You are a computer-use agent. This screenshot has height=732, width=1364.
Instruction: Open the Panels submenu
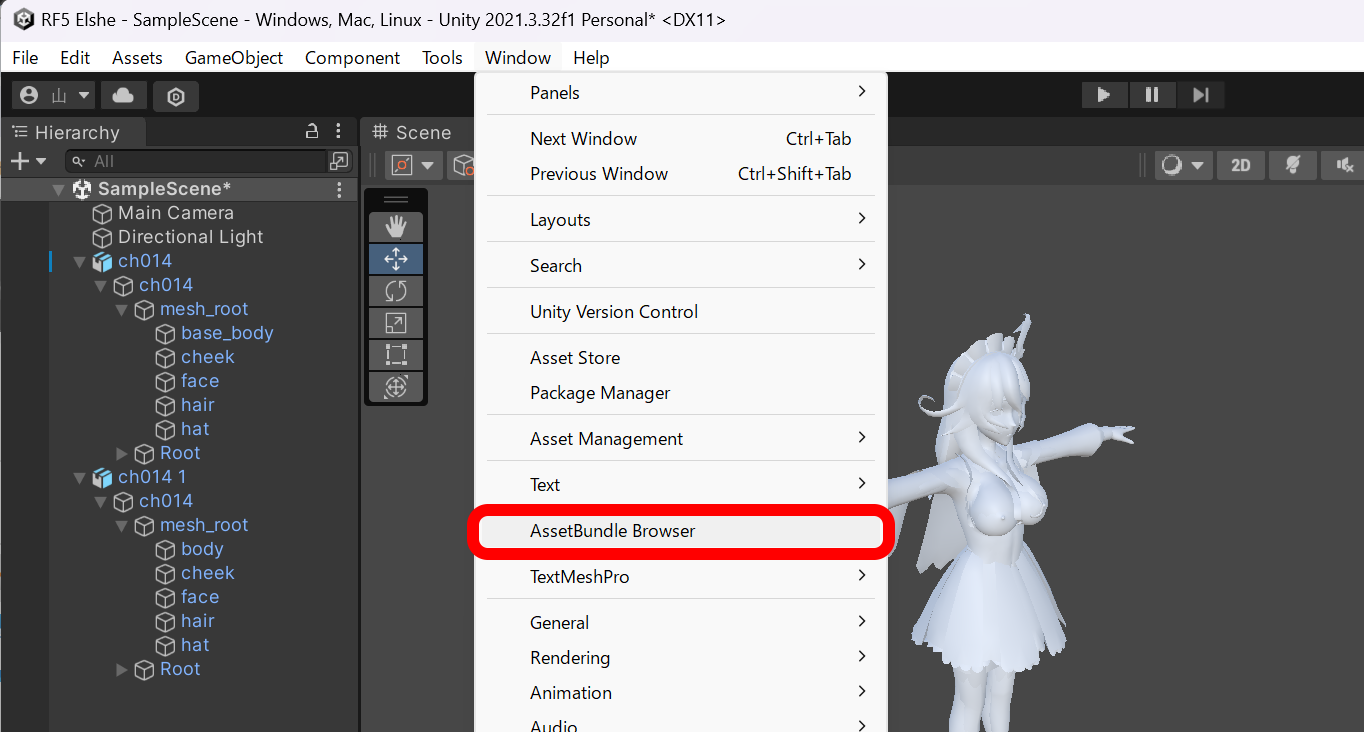click(680, 93)
